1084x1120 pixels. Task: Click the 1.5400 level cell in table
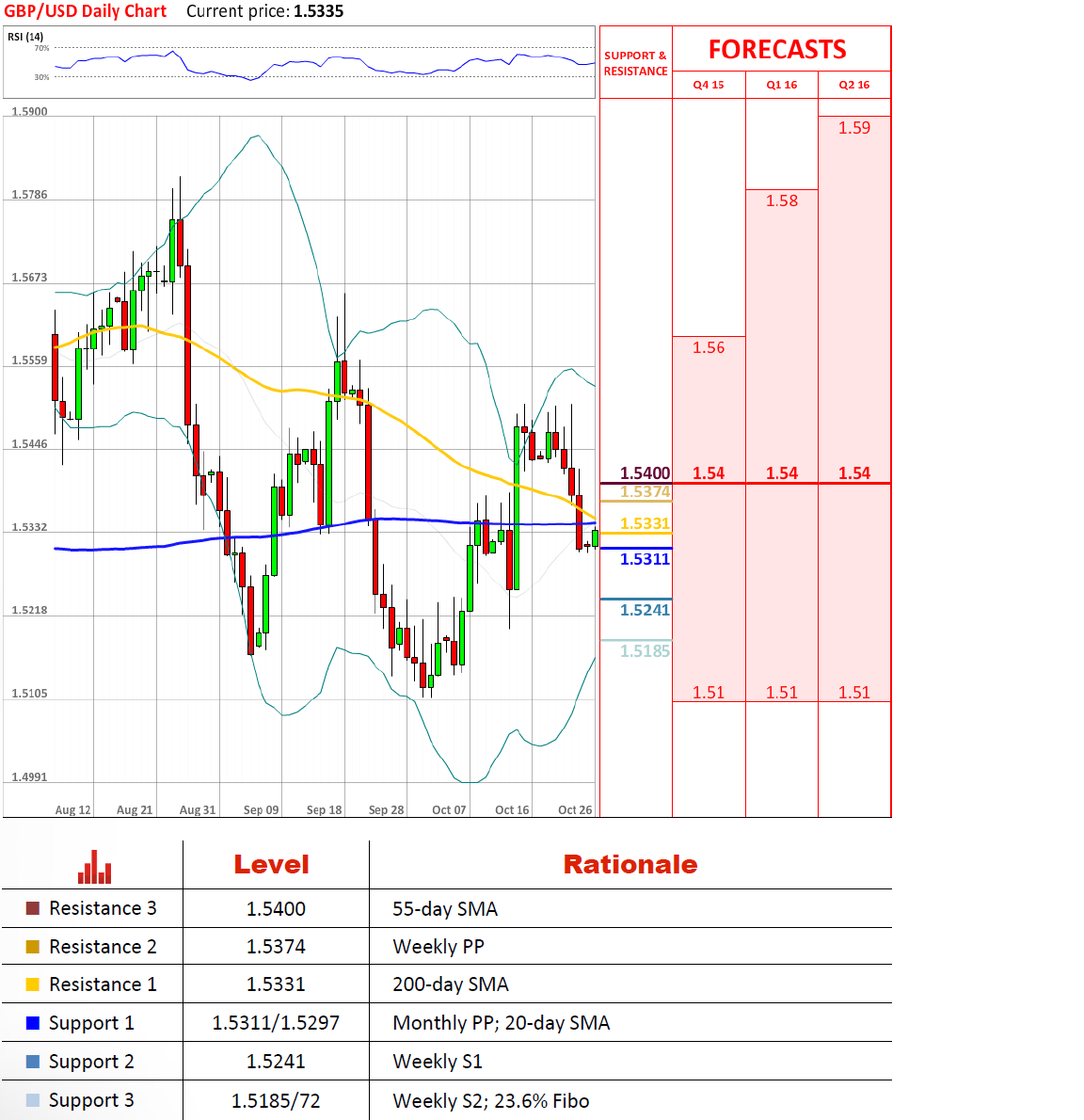tap(276, 908)
